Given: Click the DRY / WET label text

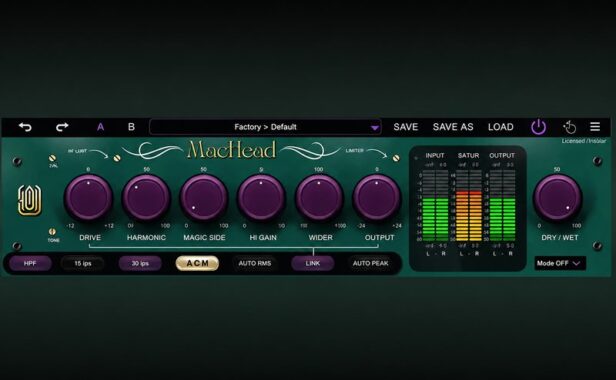Looking at the screenshot, I should (559, 237).
